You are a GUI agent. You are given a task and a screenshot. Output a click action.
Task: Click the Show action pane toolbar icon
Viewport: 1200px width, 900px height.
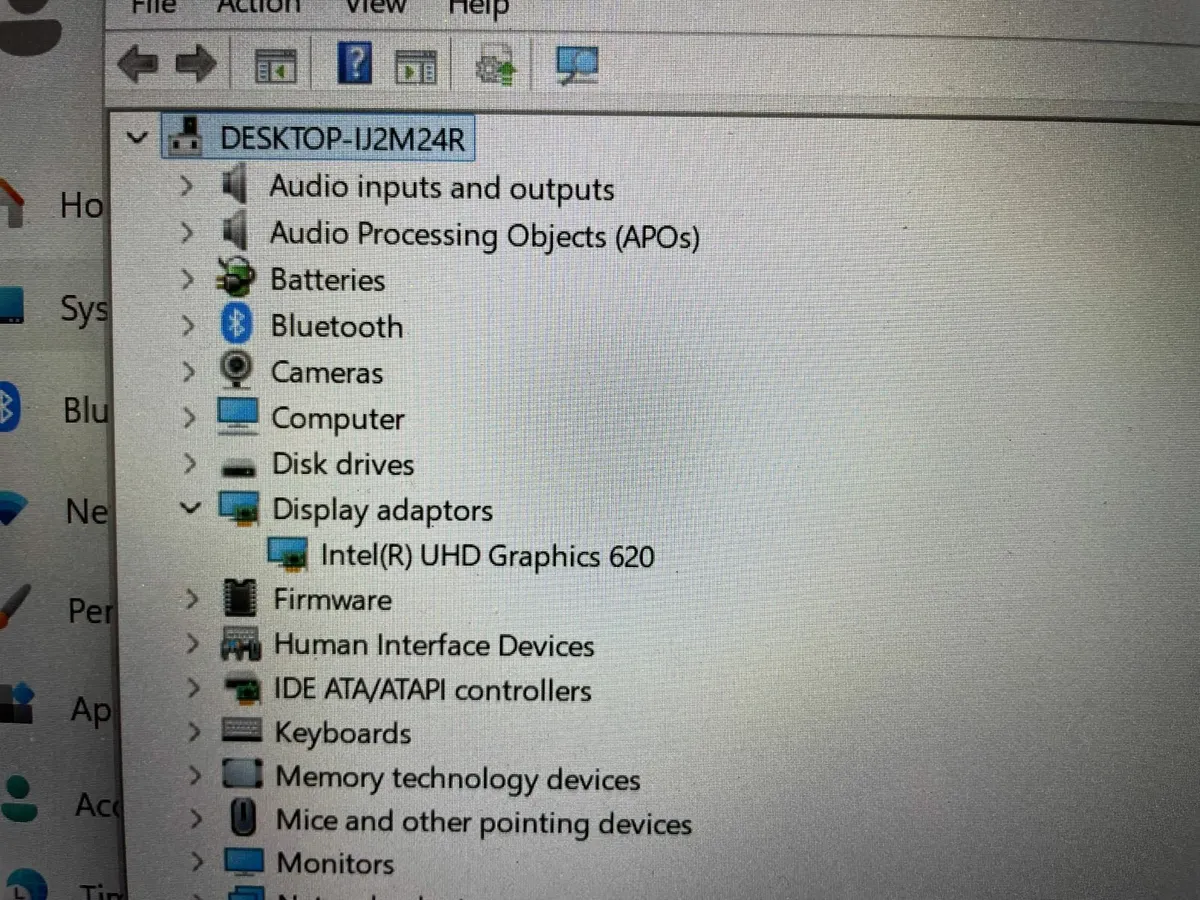point(415,63)
